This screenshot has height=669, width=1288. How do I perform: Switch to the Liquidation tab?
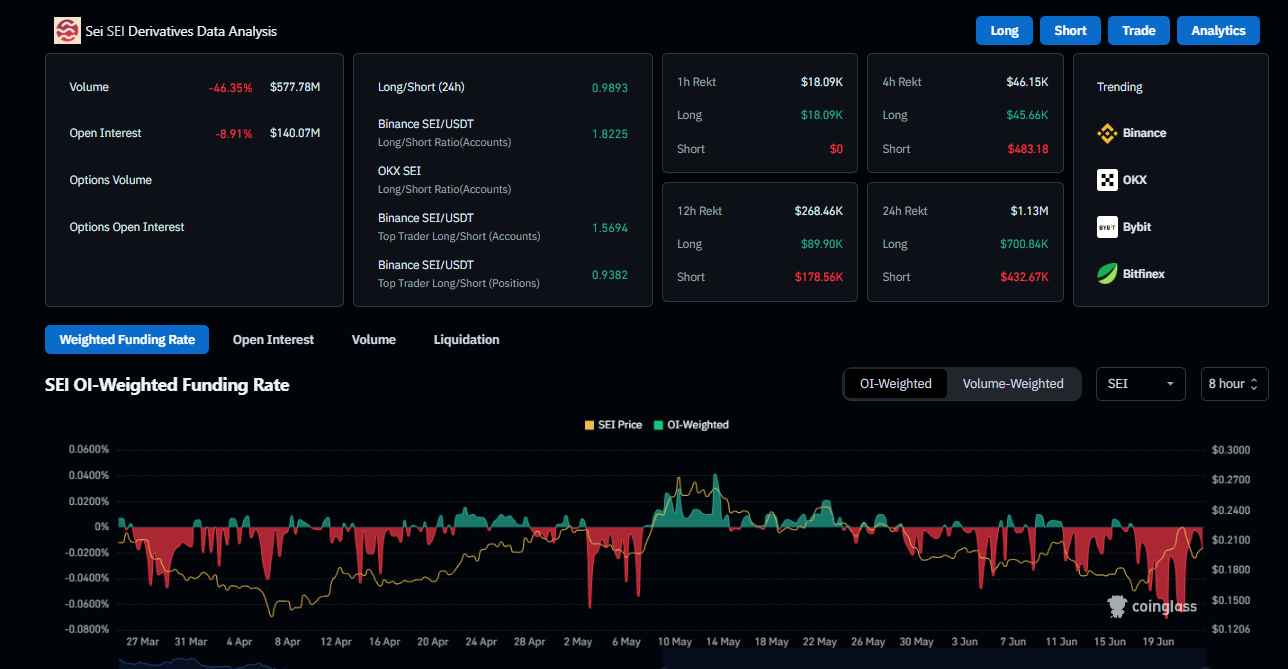tap(466, 339)
